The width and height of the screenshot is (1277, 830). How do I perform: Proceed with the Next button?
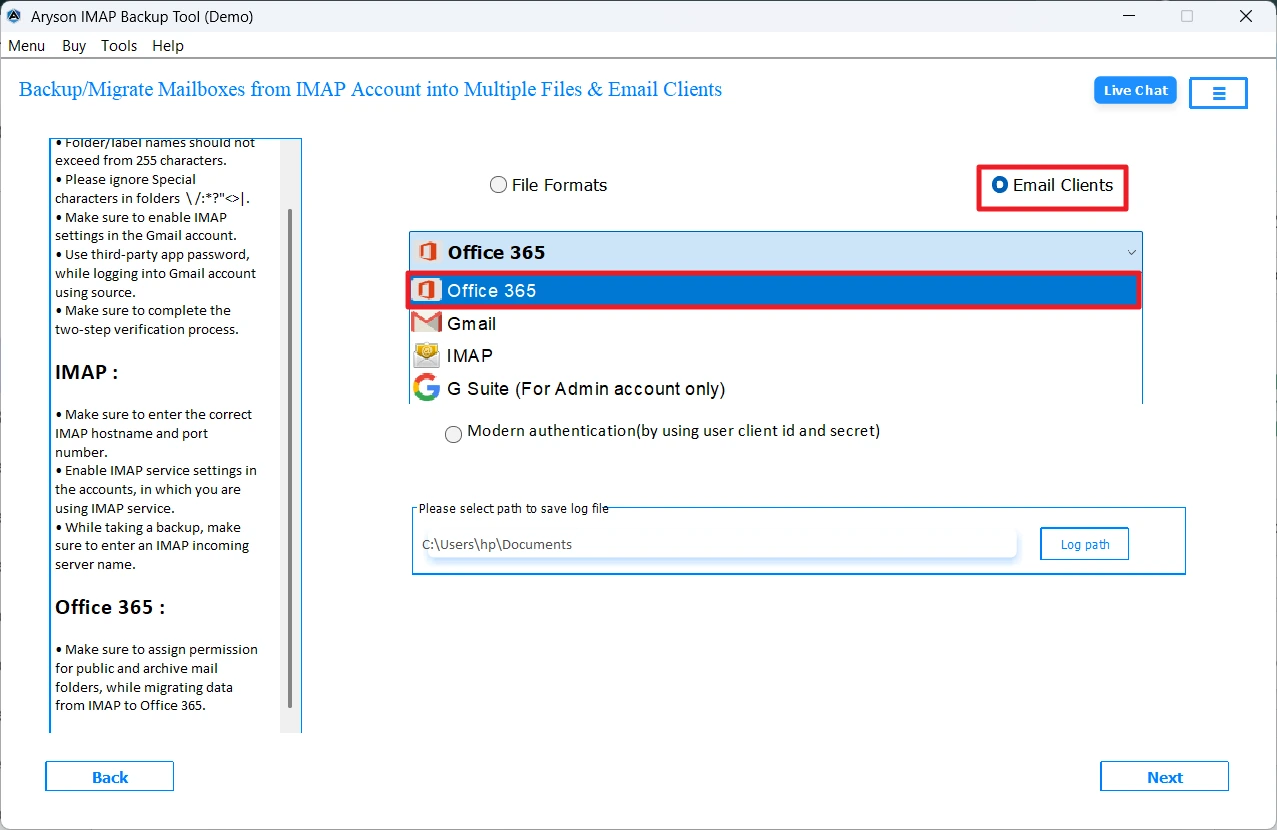point(1165,777)
